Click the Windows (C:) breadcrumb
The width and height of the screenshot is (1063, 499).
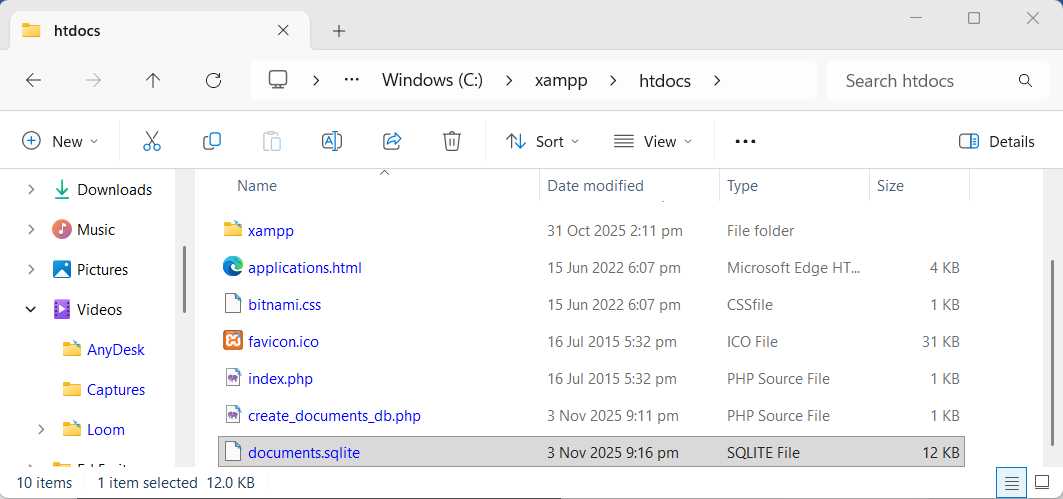tap(433, 81)
